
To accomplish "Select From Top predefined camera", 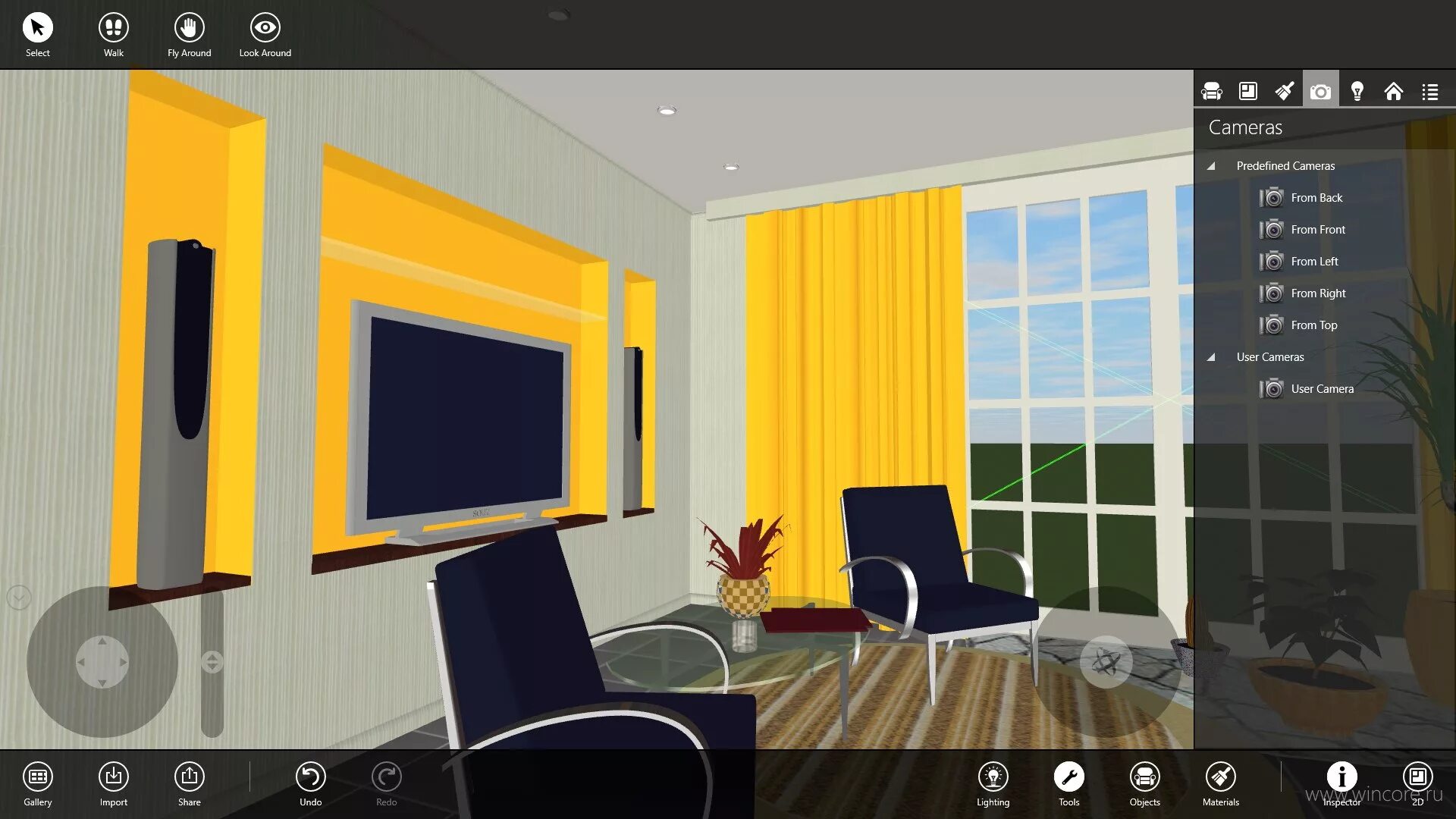I will point(1314,325).
